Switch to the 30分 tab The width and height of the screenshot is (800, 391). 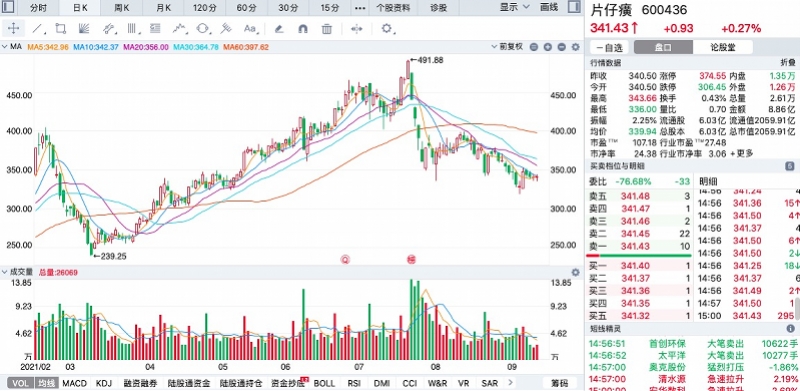[289, 8]
